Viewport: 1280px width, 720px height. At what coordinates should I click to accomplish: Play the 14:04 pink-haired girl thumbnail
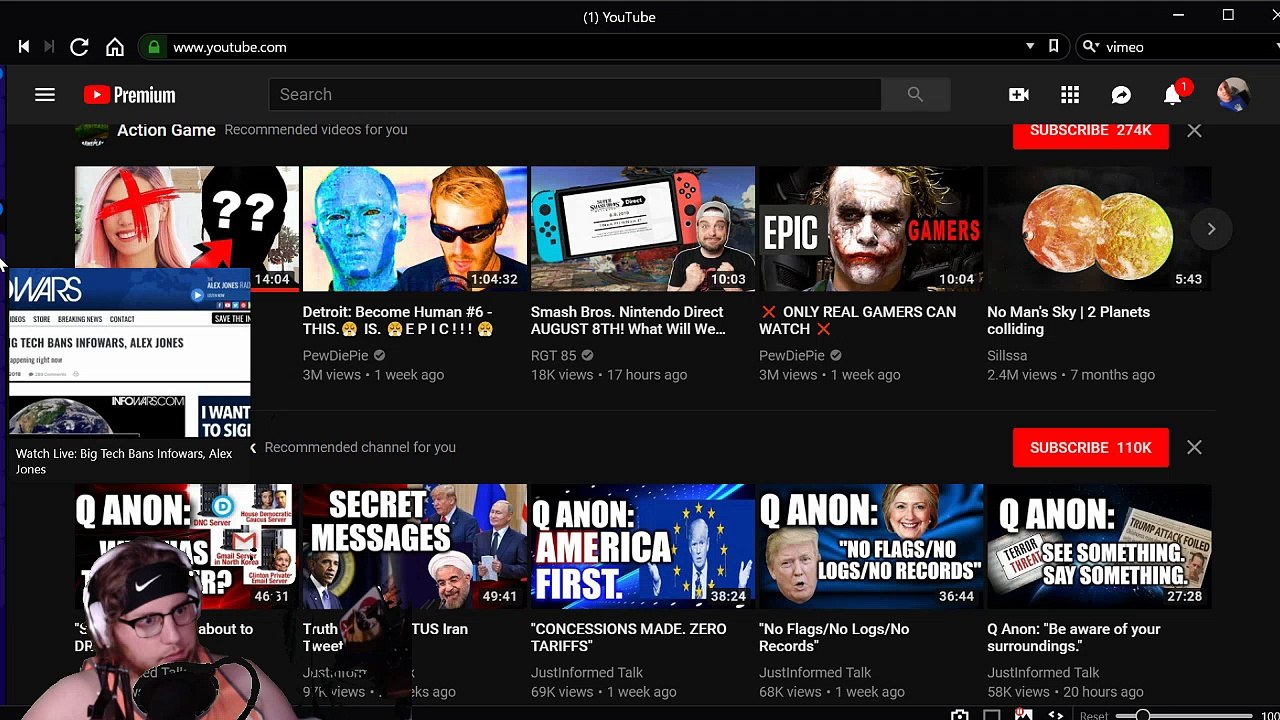[x=187, y=217]
